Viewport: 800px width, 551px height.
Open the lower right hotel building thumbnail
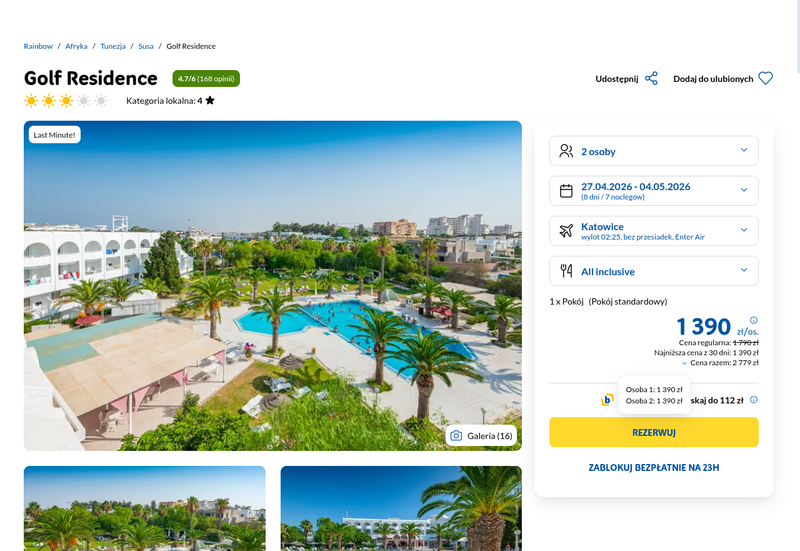(x=401, y=508)
